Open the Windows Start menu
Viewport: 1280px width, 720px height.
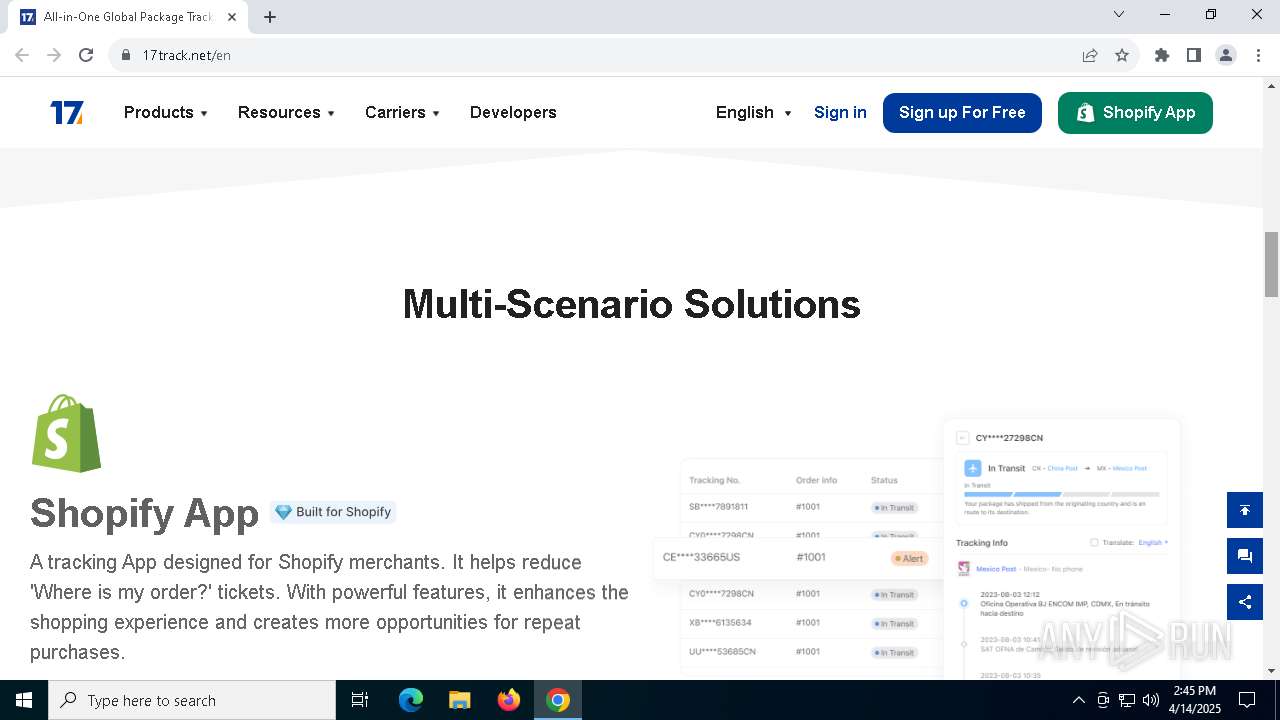24,700
